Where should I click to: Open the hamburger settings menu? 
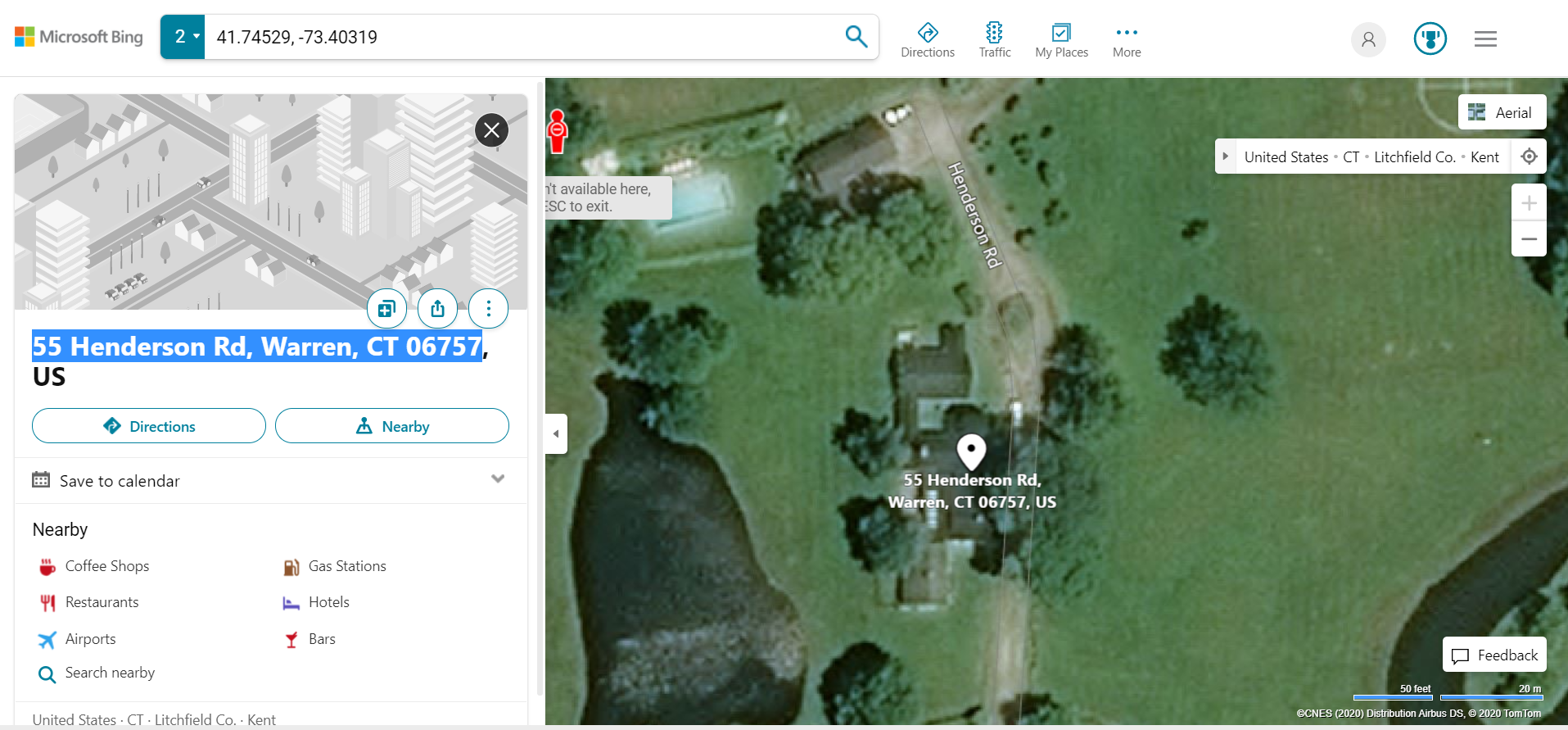(1485, 39)
